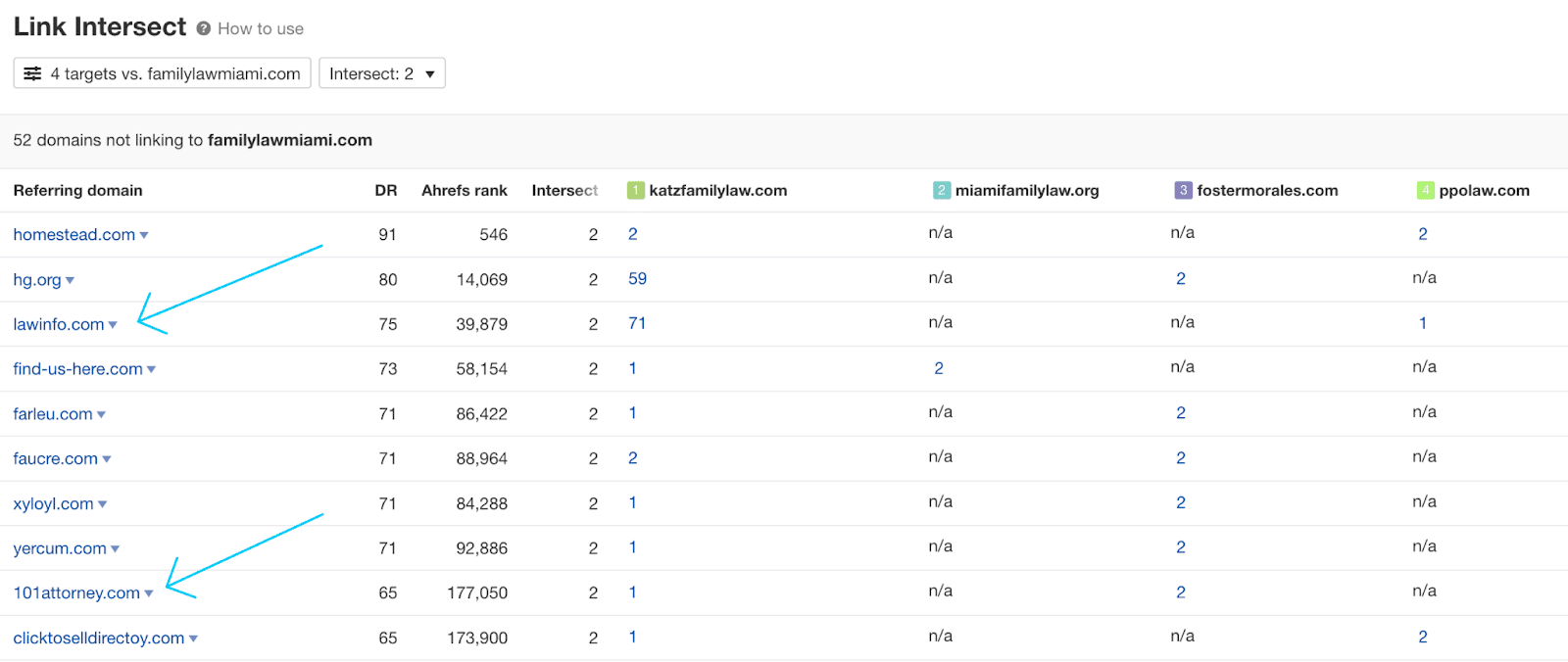Open the farleu.com referring domain
Viewport: 1568px width, 662px height.
pos(53,414)
